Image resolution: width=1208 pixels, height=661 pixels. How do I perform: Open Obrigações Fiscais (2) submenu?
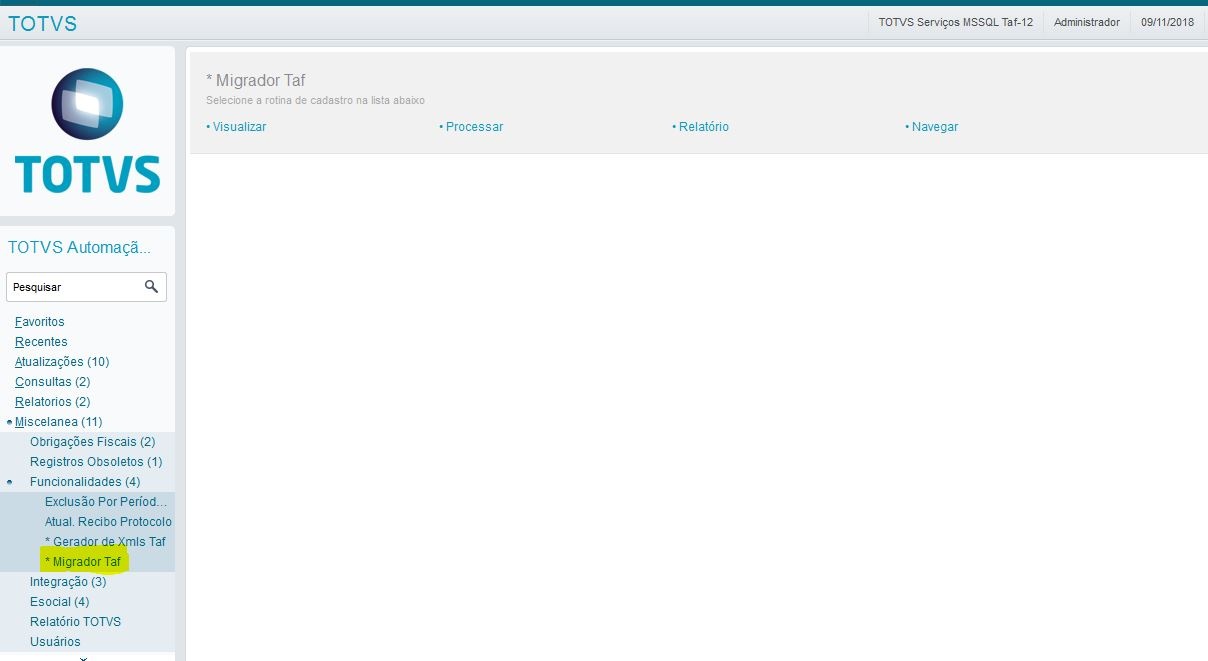pos(93,442)
